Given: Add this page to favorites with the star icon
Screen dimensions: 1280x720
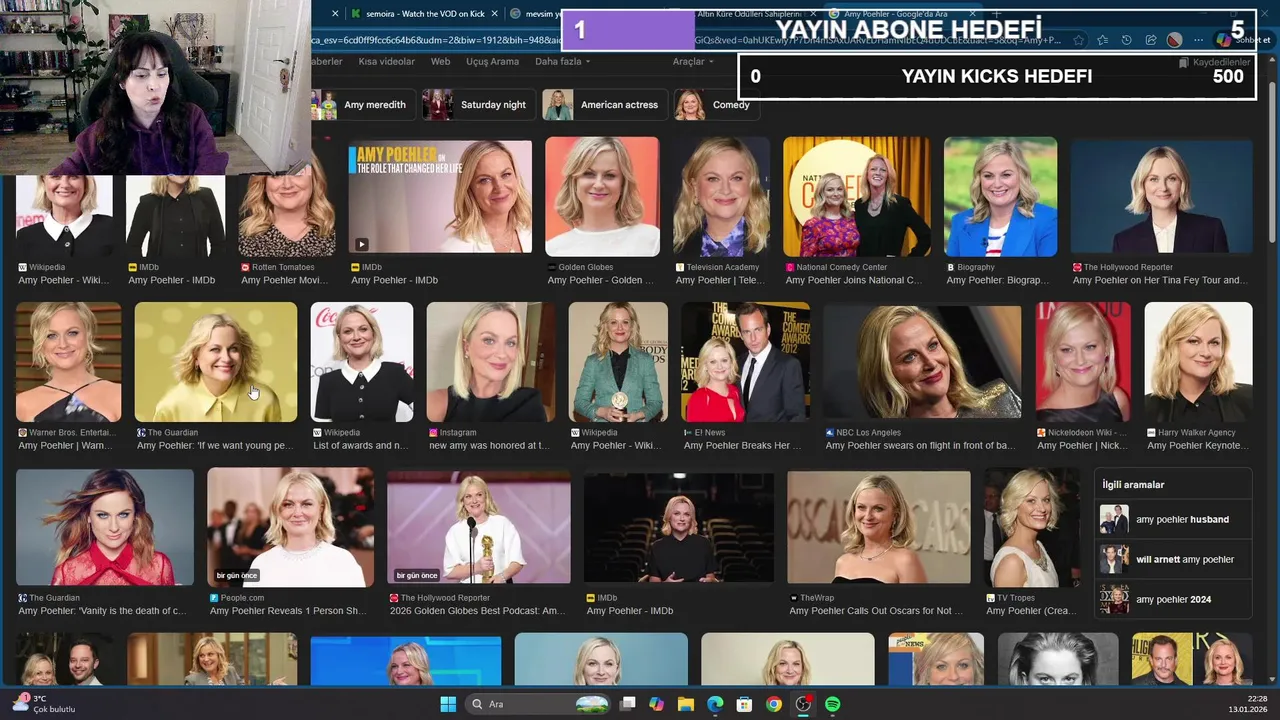Looking at the screenshot, I should [1078, 40].
